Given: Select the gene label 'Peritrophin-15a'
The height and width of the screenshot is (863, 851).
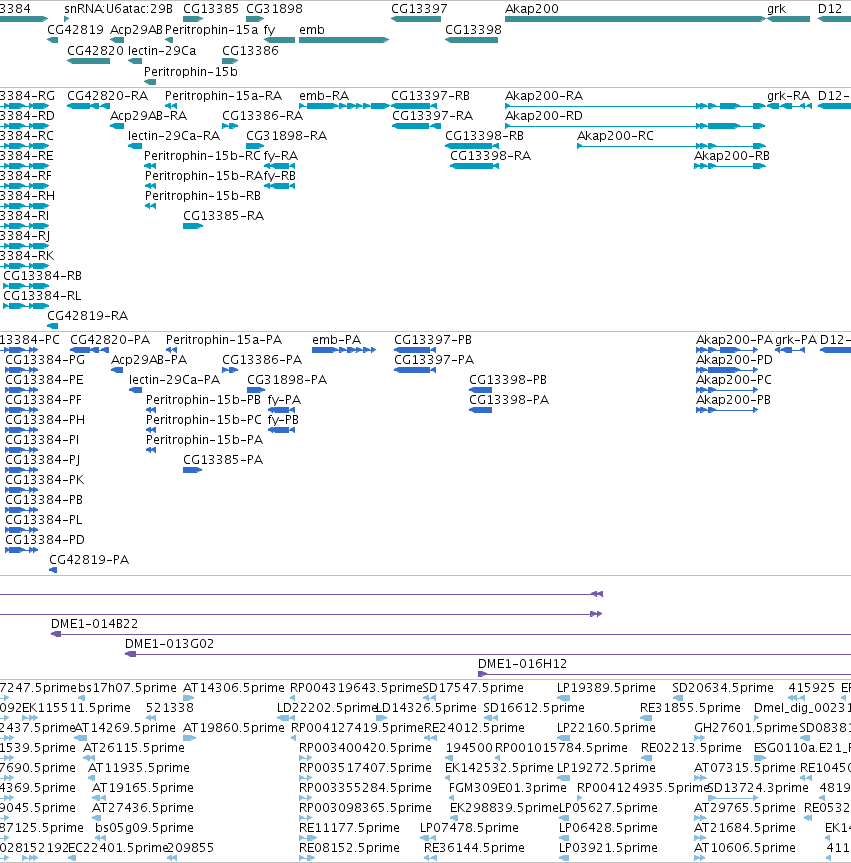Looking at the screenshot, I should 211,30.
